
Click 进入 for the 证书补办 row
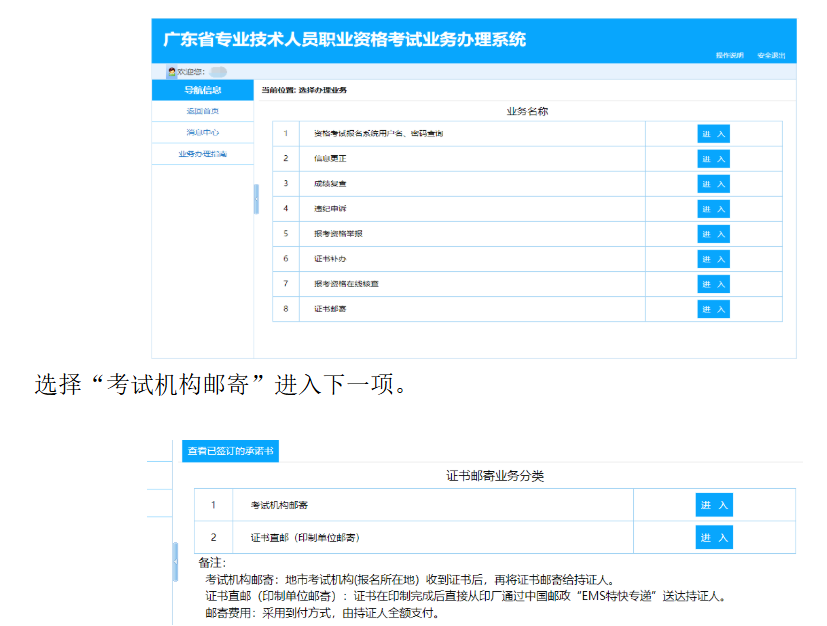point(714,259)
